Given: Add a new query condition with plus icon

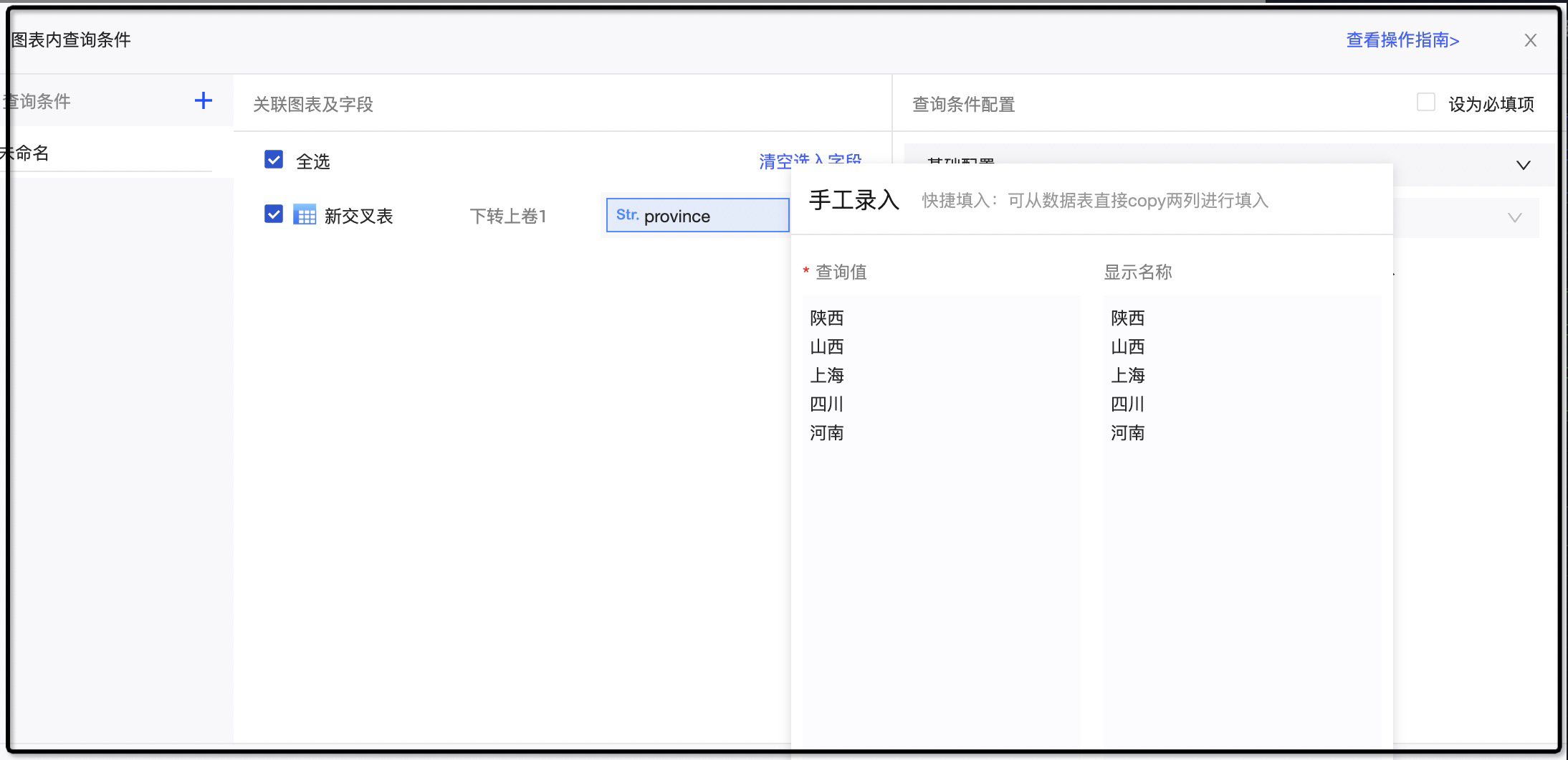Looking at the screenshot, I should click(204, 101).
